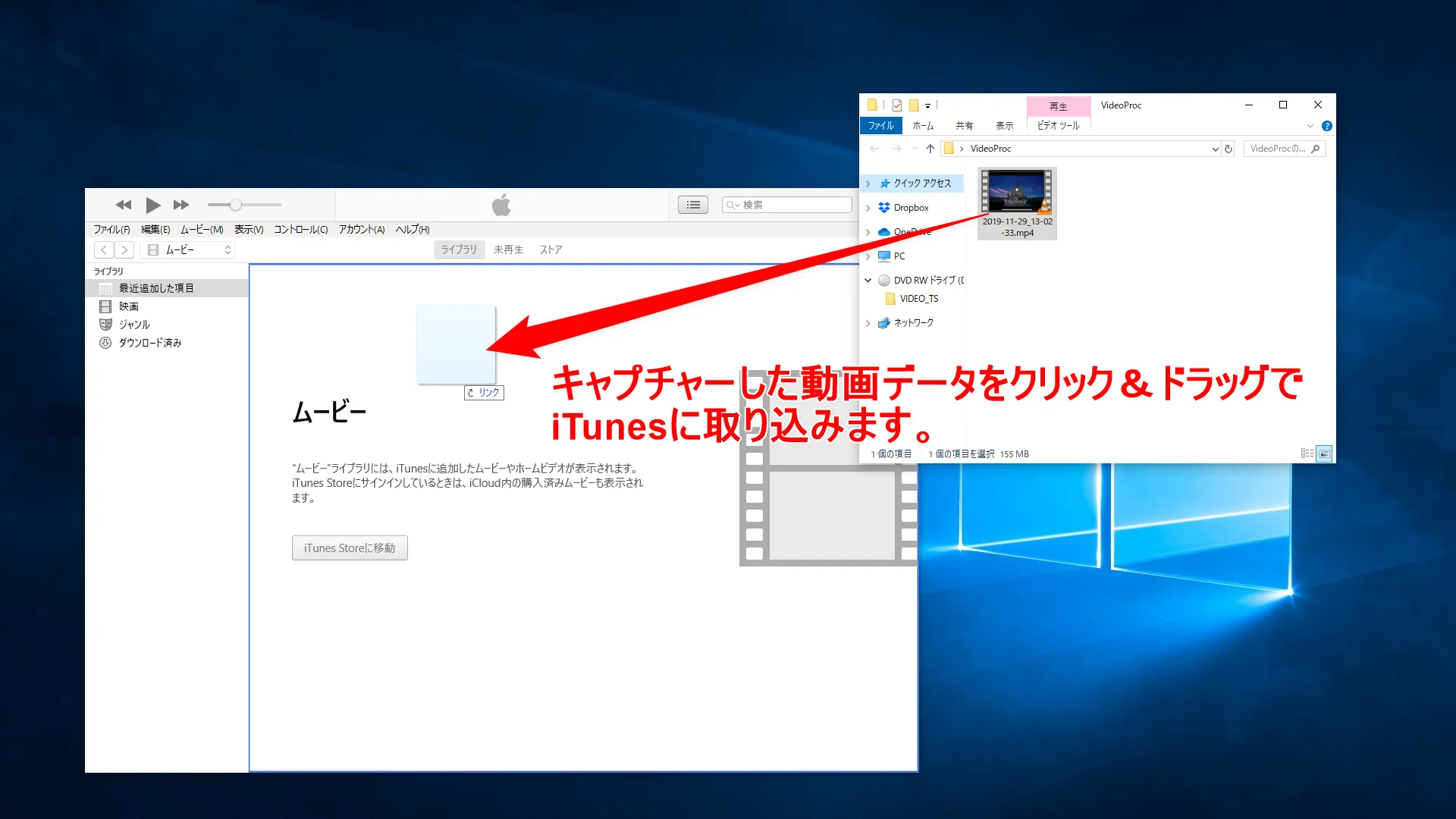Click the Explorer title bar properties icon

pyautogui.click(x=897, y=105)
